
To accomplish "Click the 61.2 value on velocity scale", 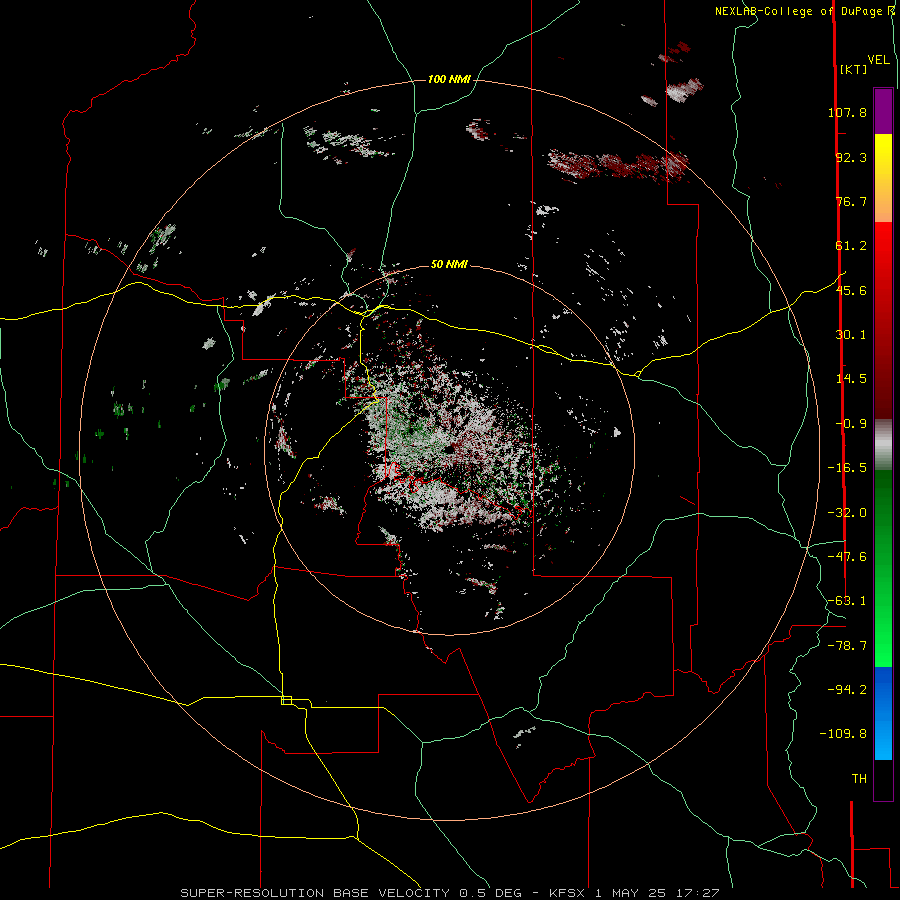I will [x=851, y=246].
